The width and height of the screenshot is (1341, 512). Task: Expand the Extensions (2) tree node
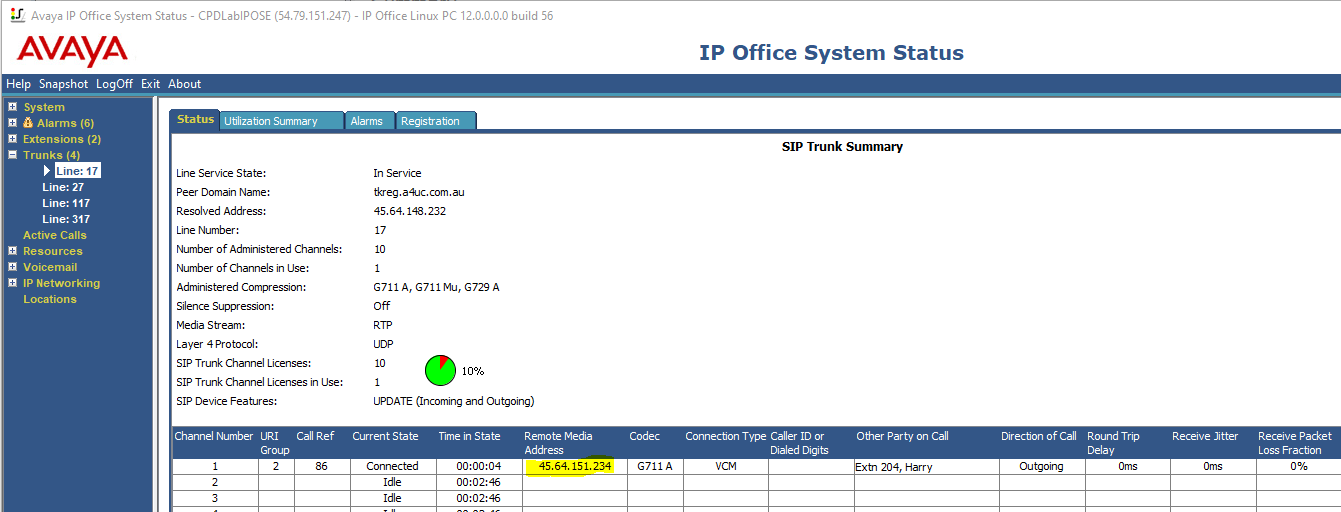pyautogui.click(x=13, y=139)
